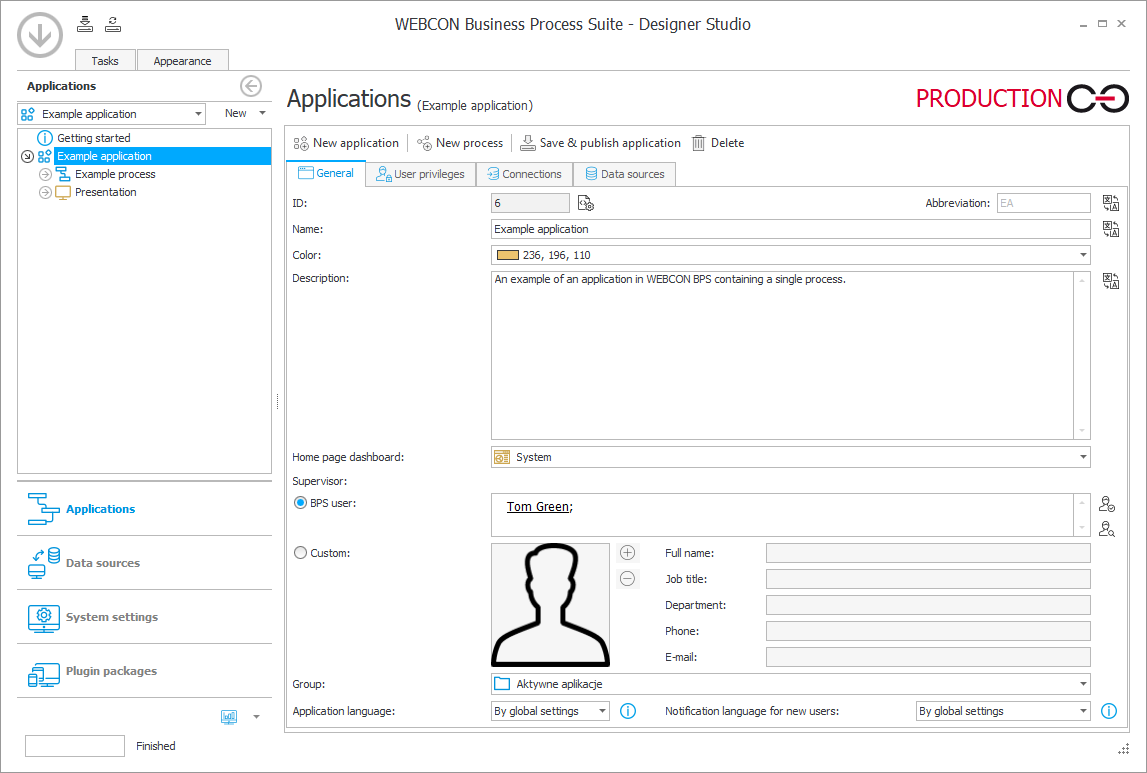Open the Home page dashboard dropdown
Viewport: 1147px width, 773px height.
point(1083,457)
